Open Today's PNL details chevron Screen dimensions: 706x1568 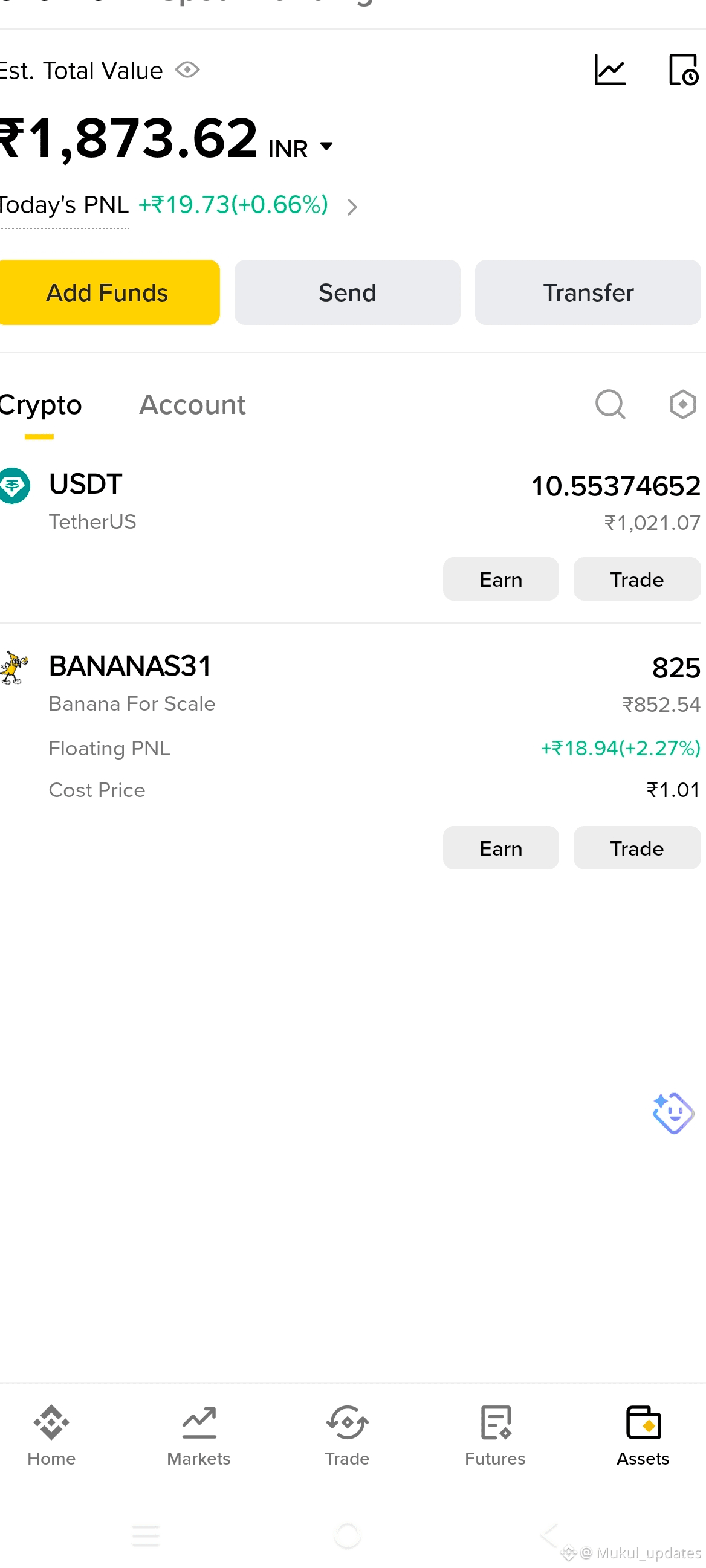[351, 207]
